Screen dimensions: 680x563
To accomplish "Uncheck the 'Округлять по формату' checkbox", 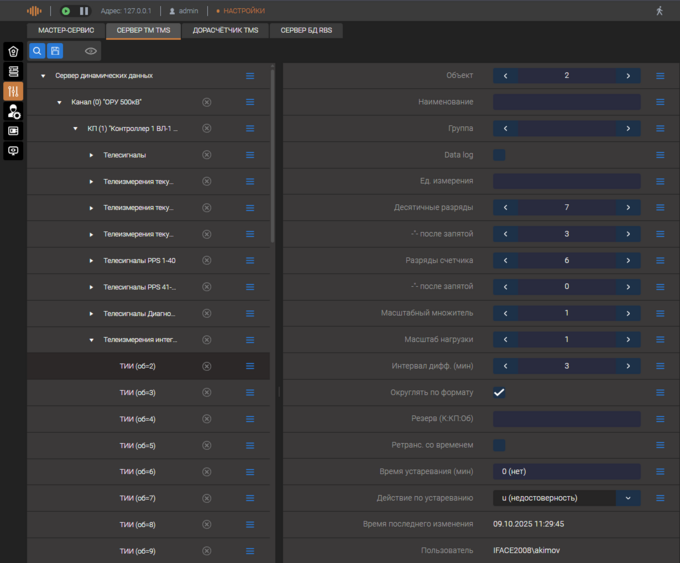I will 499,393.
